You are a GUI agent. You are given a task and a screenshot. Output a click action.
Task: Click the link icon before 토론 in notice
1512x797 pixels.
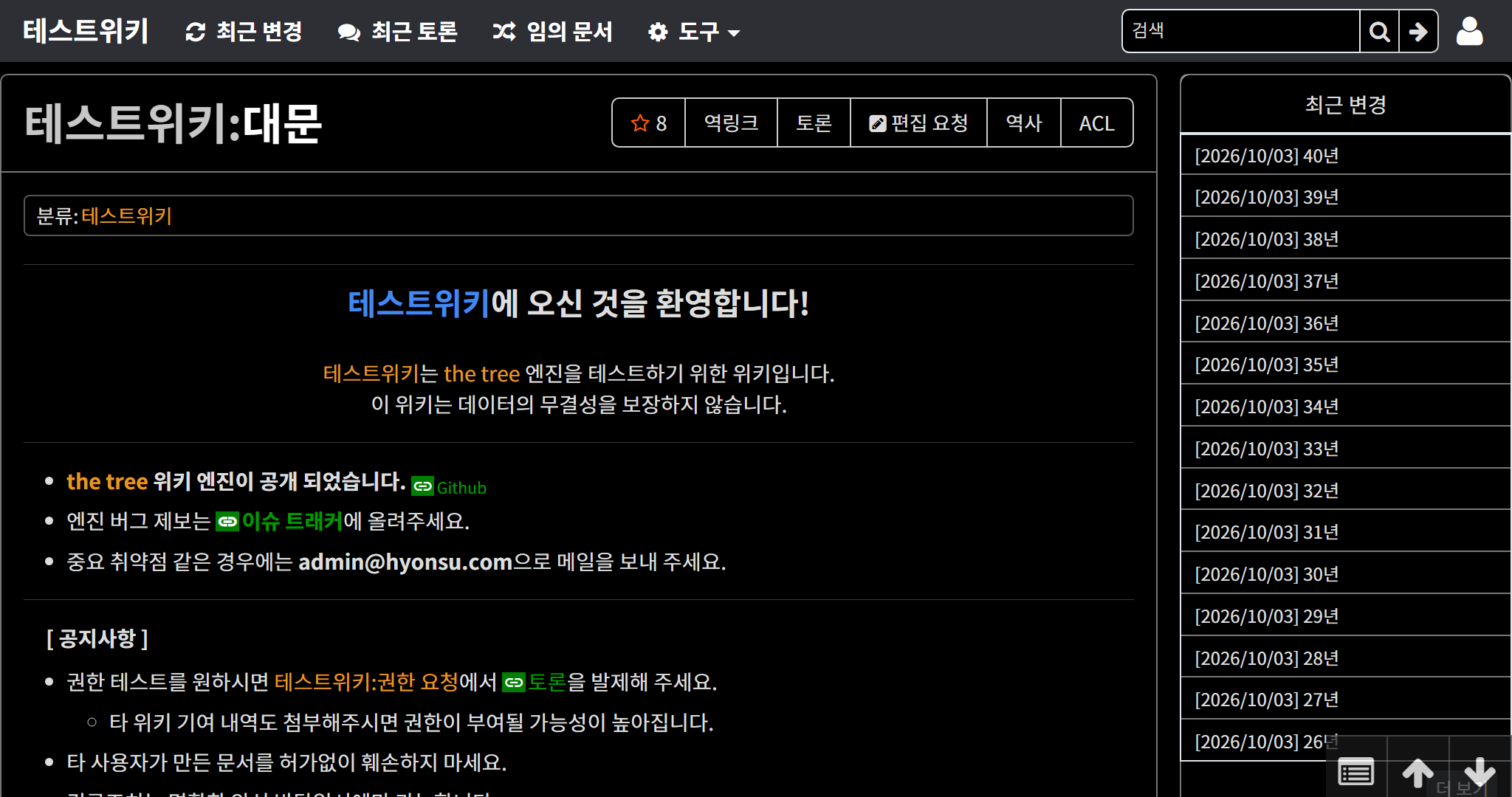(x=513, y=682)
